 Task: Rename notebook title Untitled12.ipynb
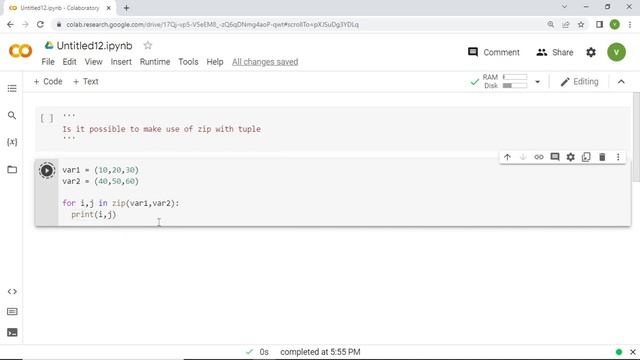(x=94, y=46)
